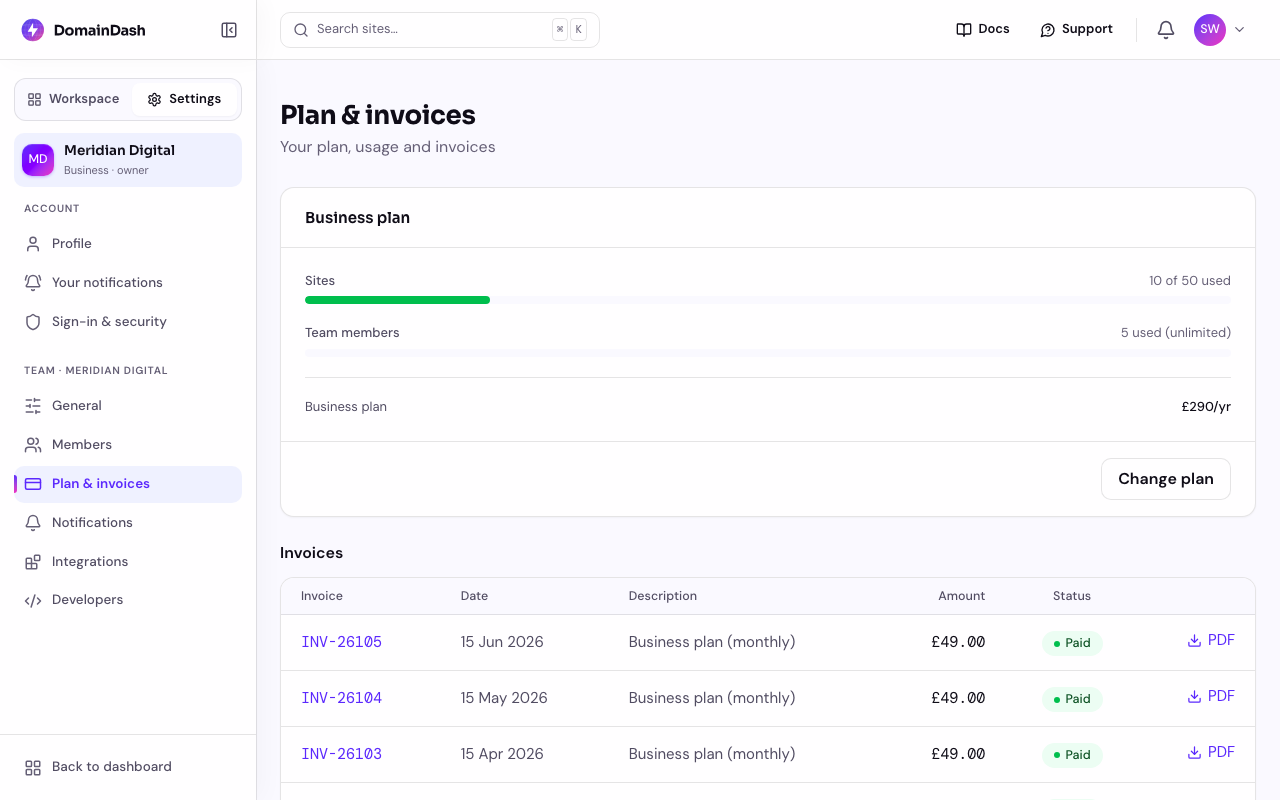
Task: Open the notifications bell in header
Action: click(1166, 30)
